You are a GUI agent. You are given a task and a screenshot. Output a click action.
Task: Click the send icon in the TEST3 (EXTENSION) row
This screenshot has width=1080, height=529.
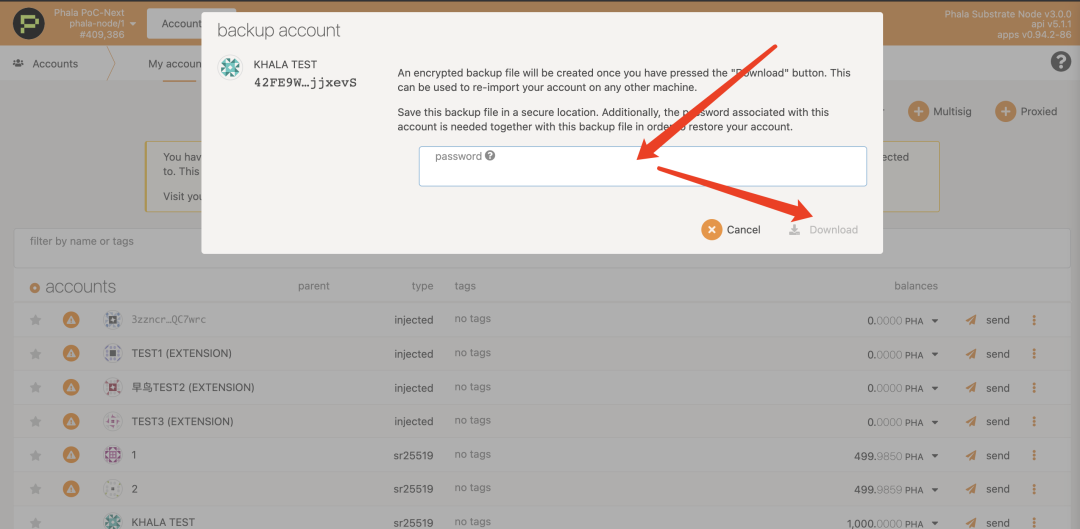click(x=970, y=422)
